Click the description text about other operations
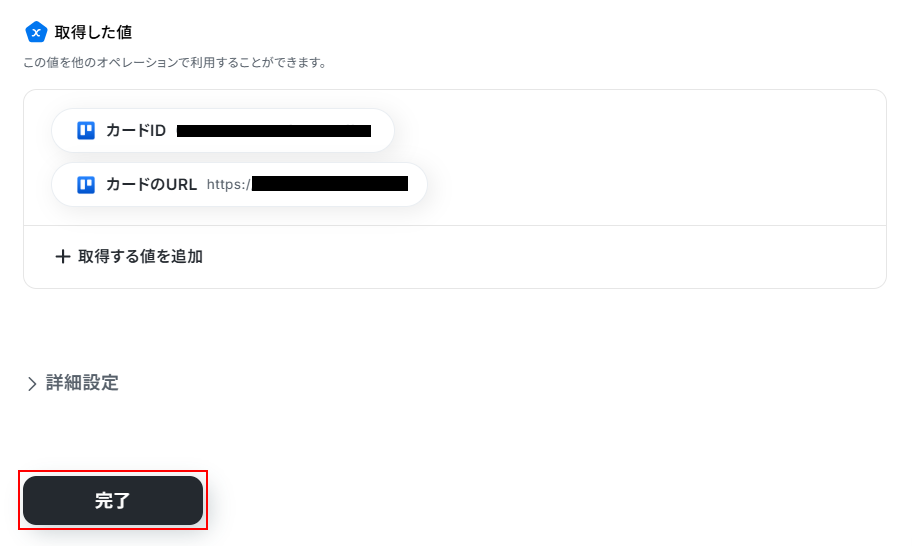 (x=175, y=62)
